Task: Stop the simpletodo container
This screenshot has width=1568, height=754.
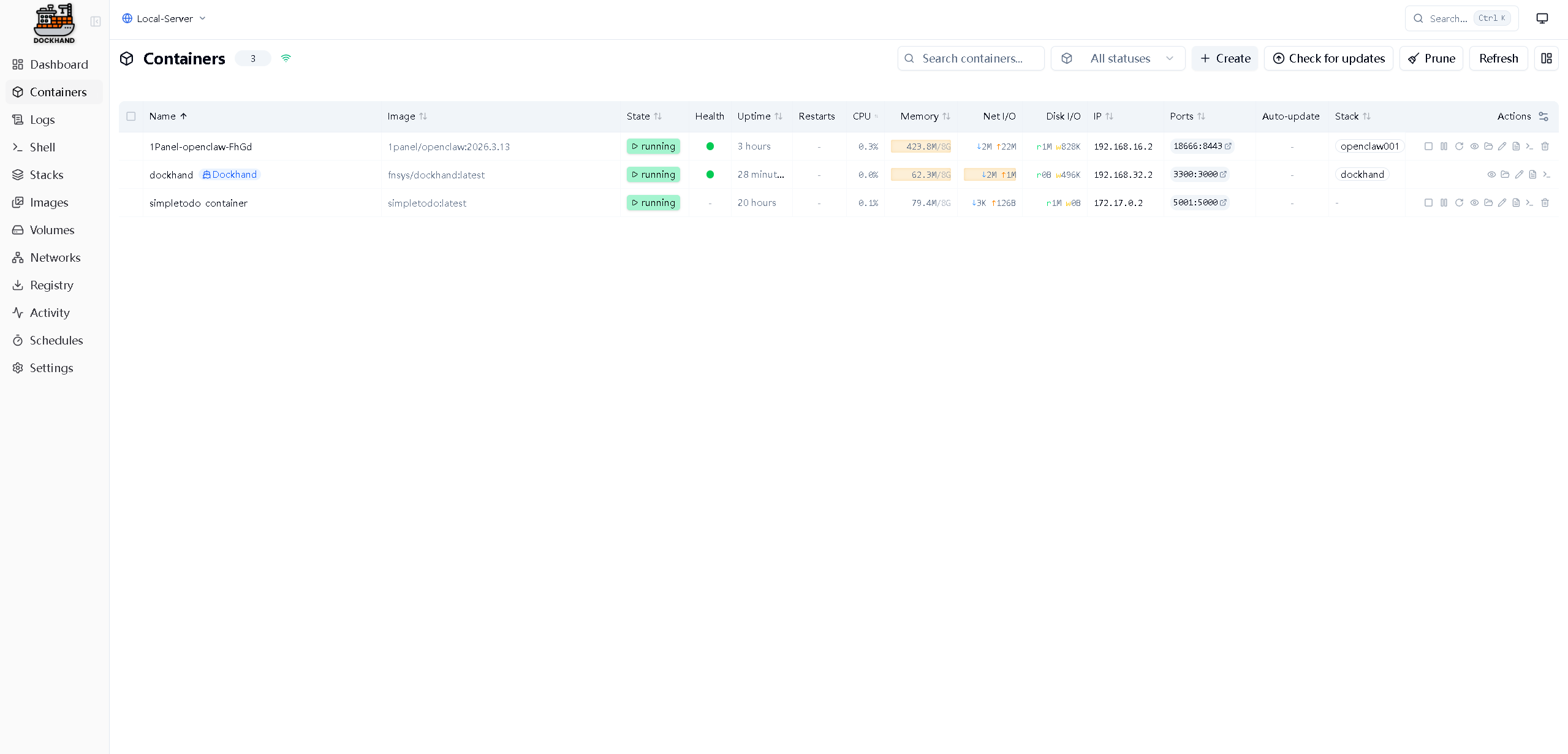Action: point(1428,203)
